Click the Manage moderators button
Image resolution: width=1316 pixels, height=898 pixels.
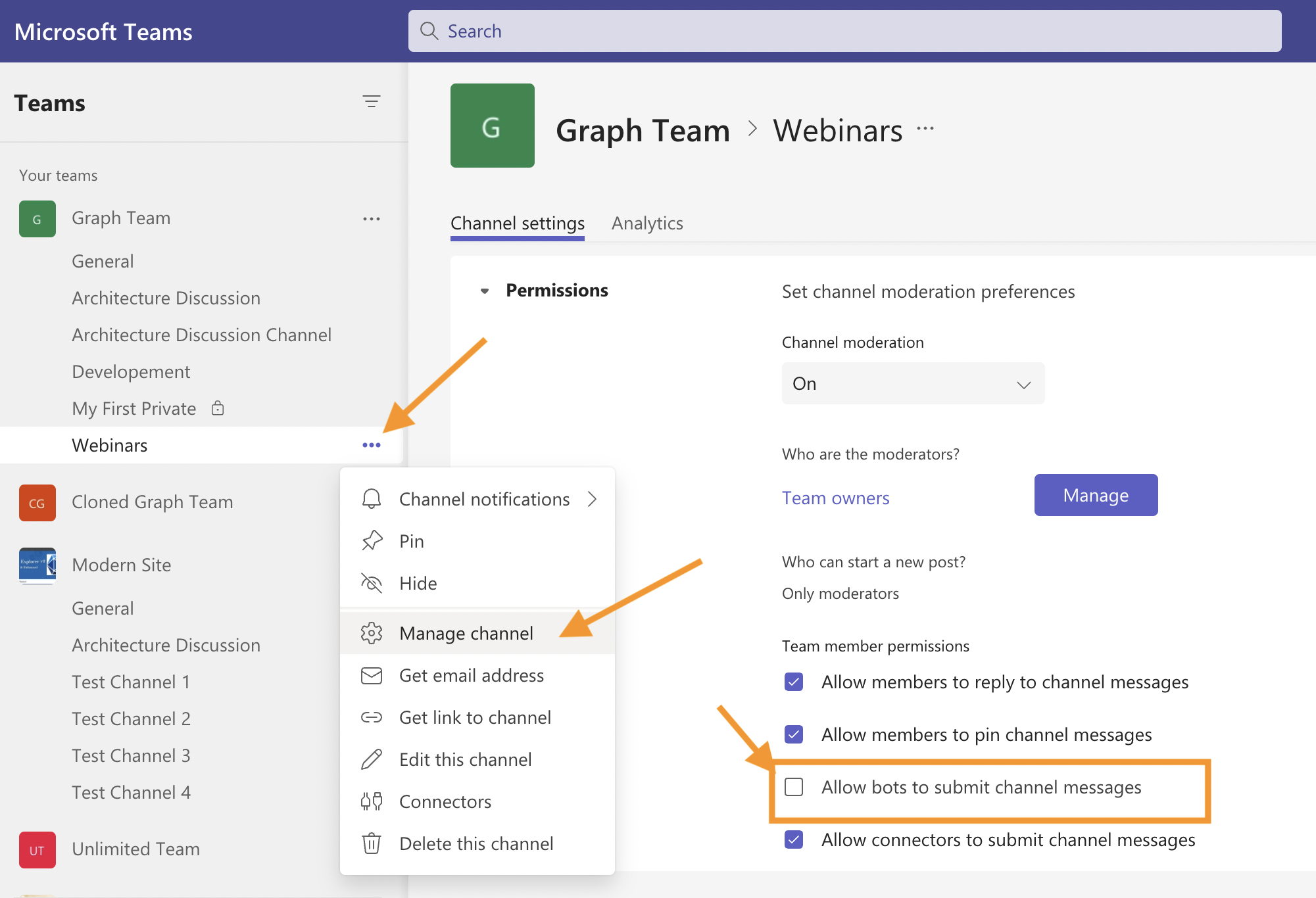1095,495
